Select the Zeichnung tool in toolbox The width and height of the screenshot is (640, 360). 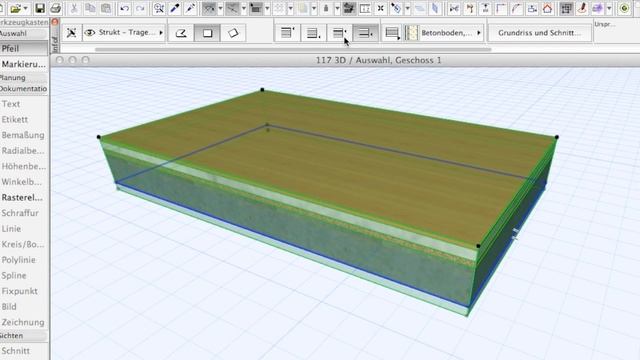[24, 322]
